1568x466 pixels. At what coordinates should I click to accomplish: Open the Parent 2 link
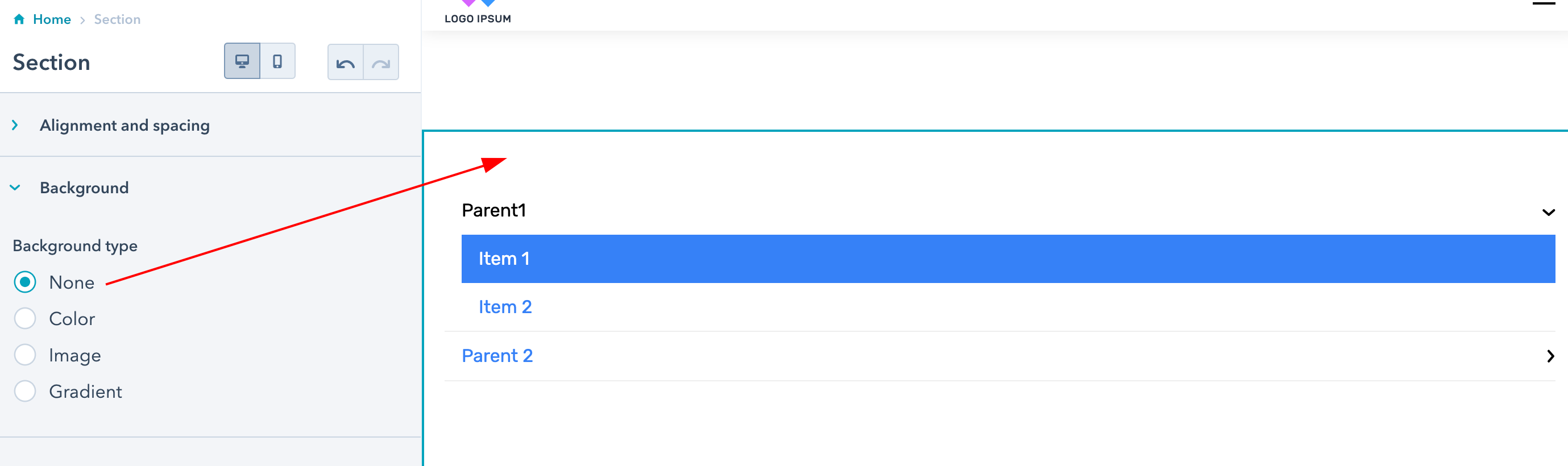click(x=497, y=356)
